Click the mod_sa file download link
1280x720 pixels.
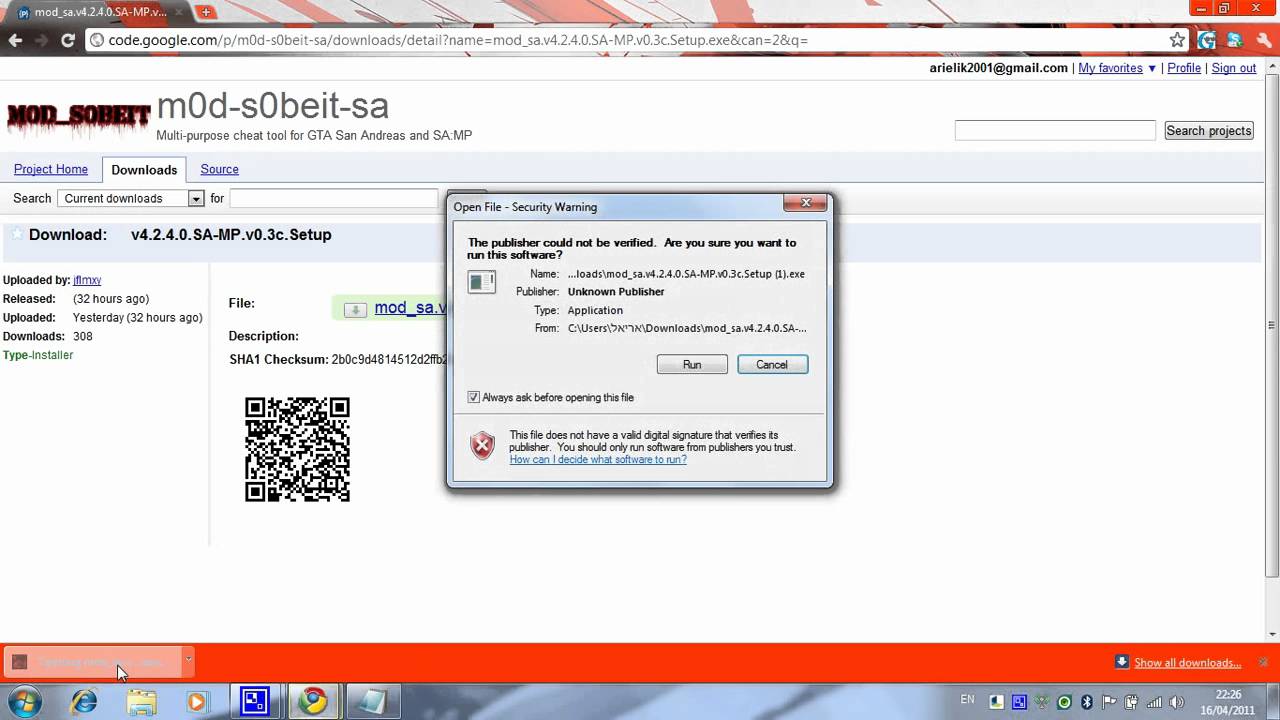pyautogui.click(x=410, y=307)
